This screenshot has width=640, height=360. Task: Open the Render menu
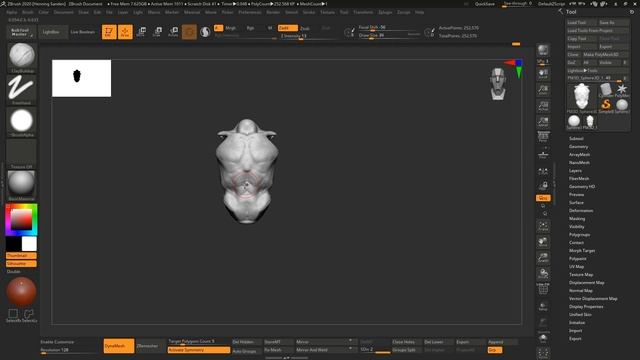pos(273,12)
